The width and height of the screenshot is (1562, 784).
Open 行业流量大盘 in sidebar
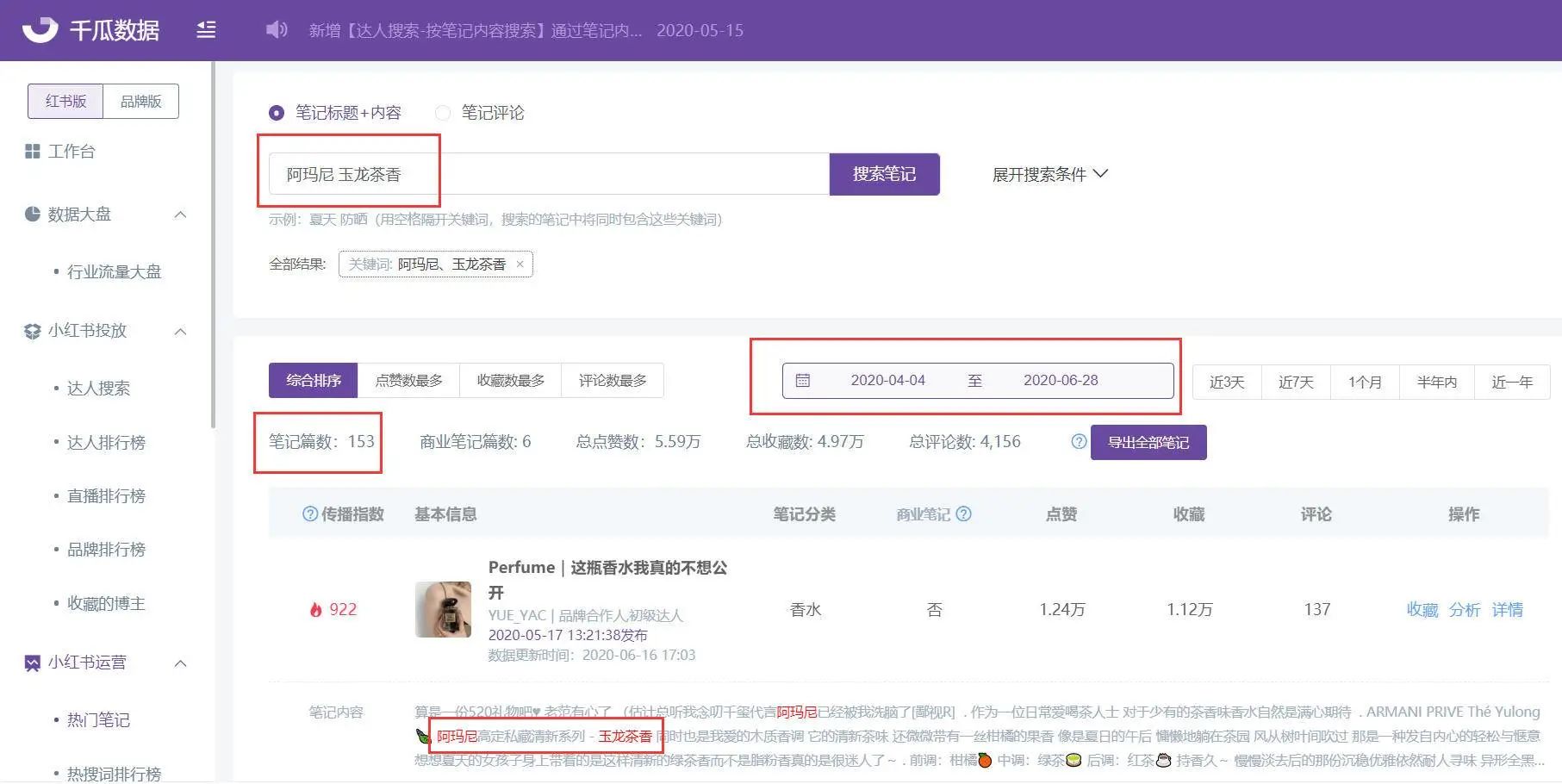click(x=115, y=272)
